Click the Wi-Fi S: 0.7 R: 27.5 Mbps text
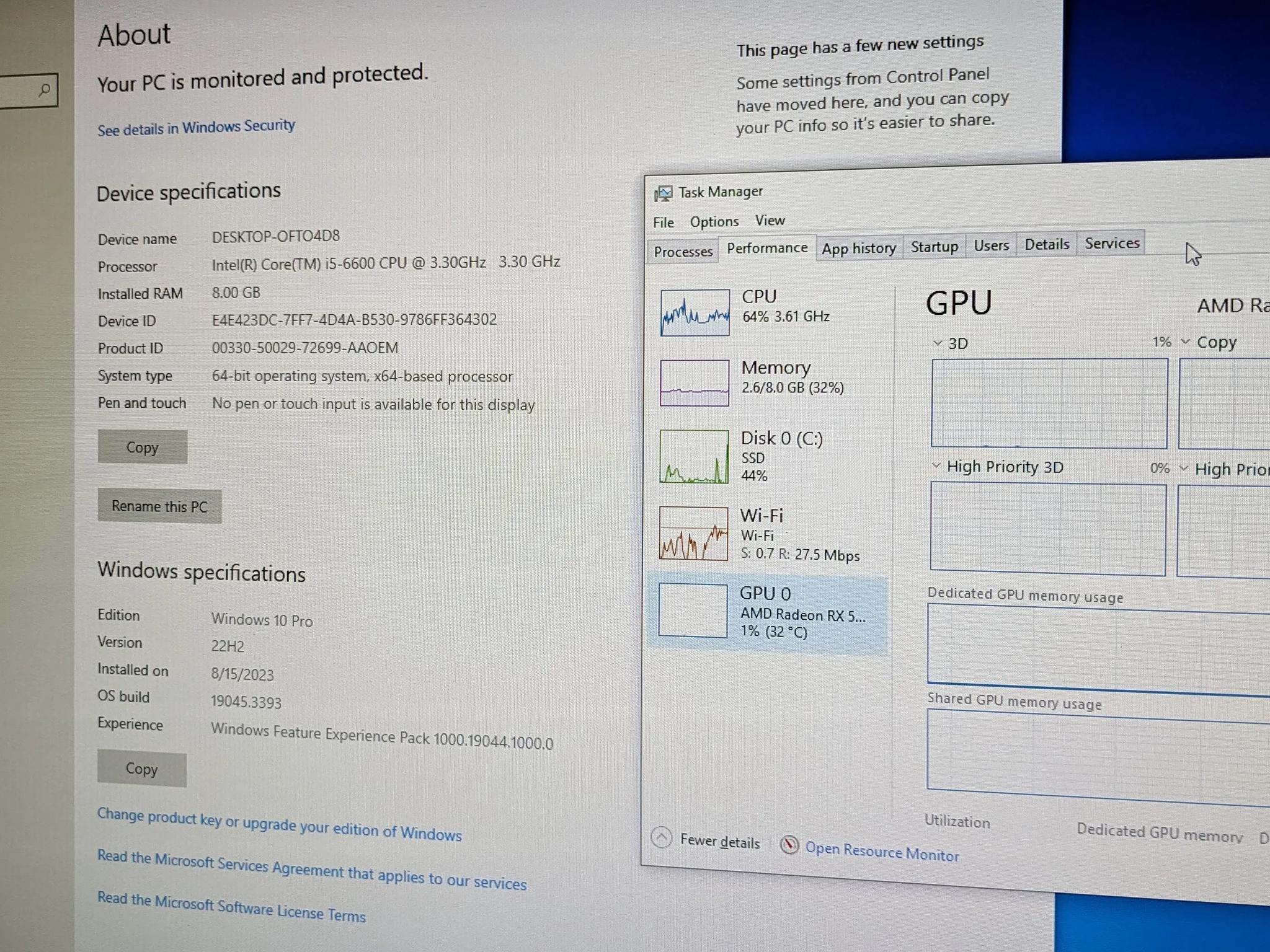 click(x=800, y=554)
